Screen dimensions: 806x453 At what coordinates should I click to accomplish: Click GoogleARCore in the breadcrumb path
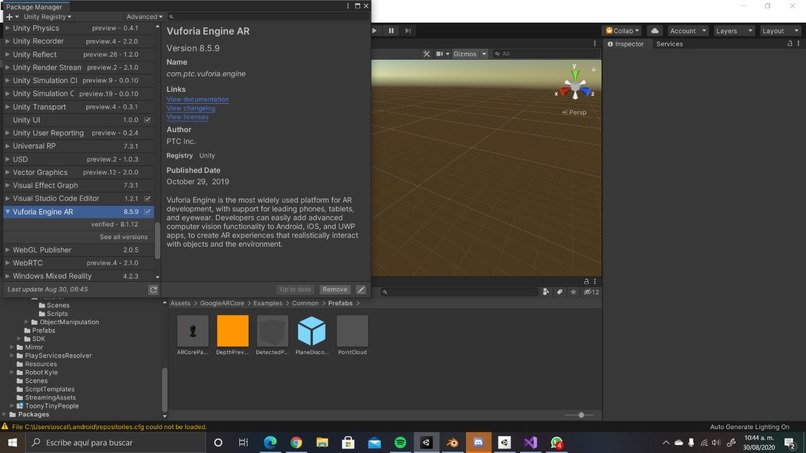pyautogui.click(x=222, y=303)
